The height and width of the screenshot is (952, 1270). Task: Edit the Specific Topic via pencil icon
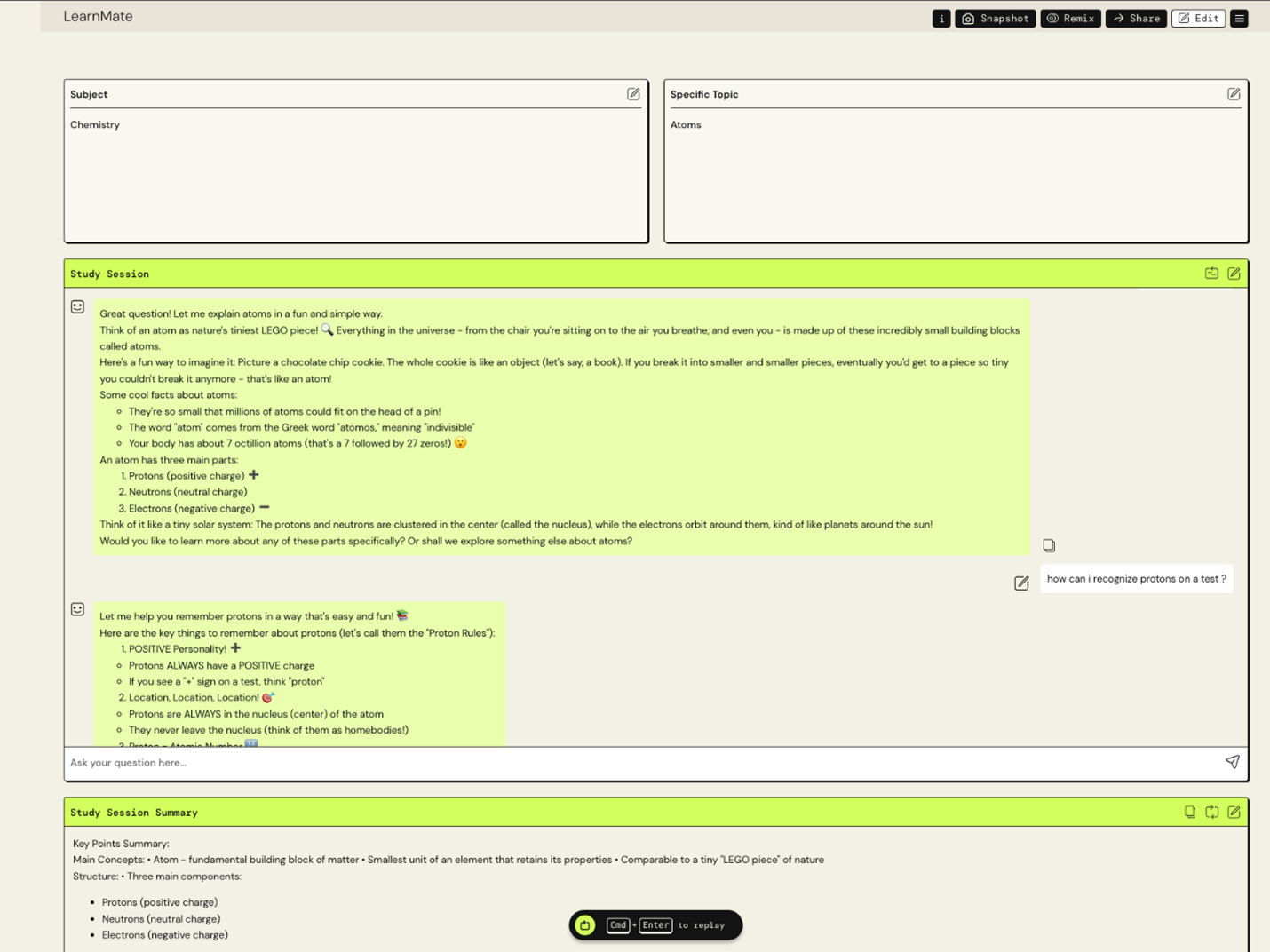[1234, 94]
